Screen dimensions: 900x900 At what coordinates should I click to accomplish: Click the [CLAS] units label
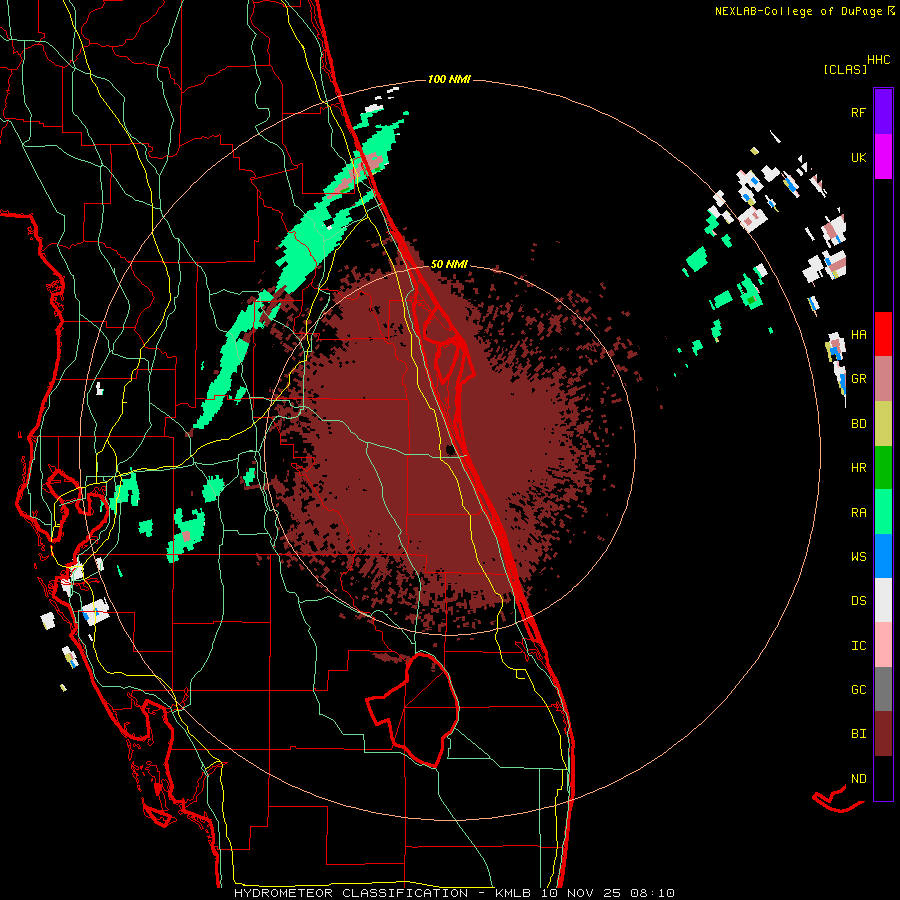click(845, 69)
